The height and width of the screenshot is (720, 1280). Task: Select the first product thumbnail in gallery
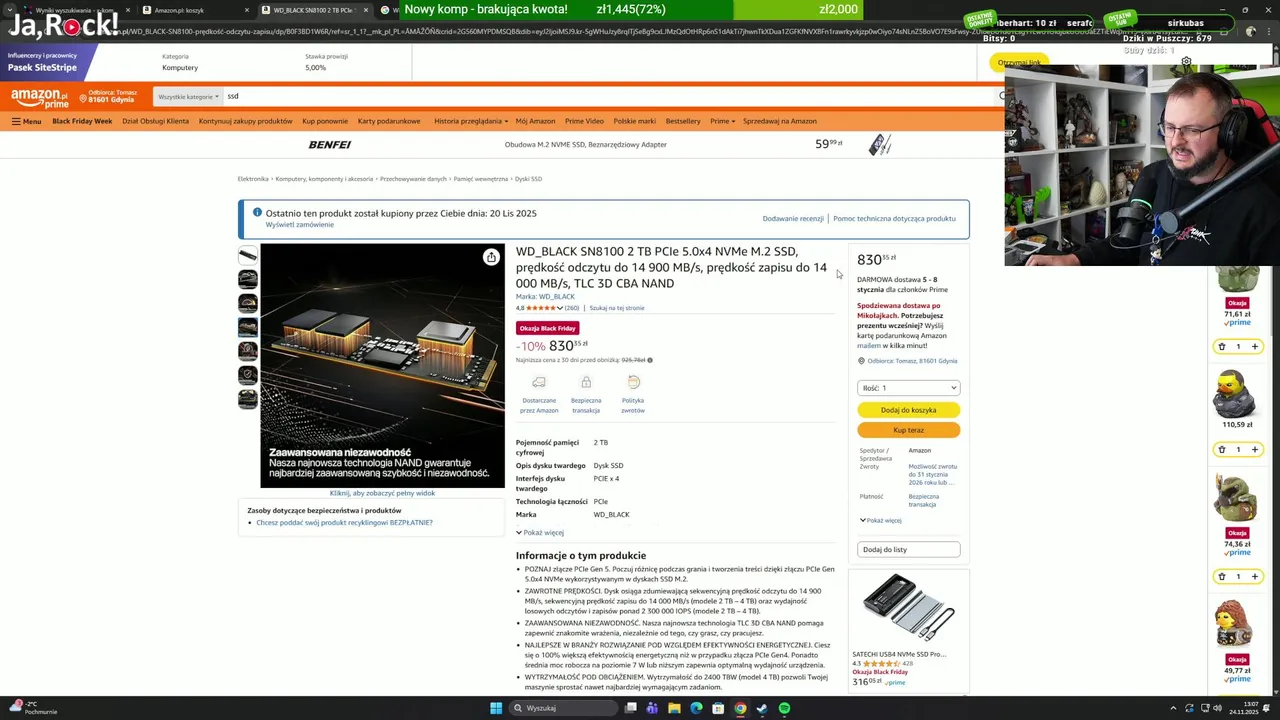(x=247, y=255)
